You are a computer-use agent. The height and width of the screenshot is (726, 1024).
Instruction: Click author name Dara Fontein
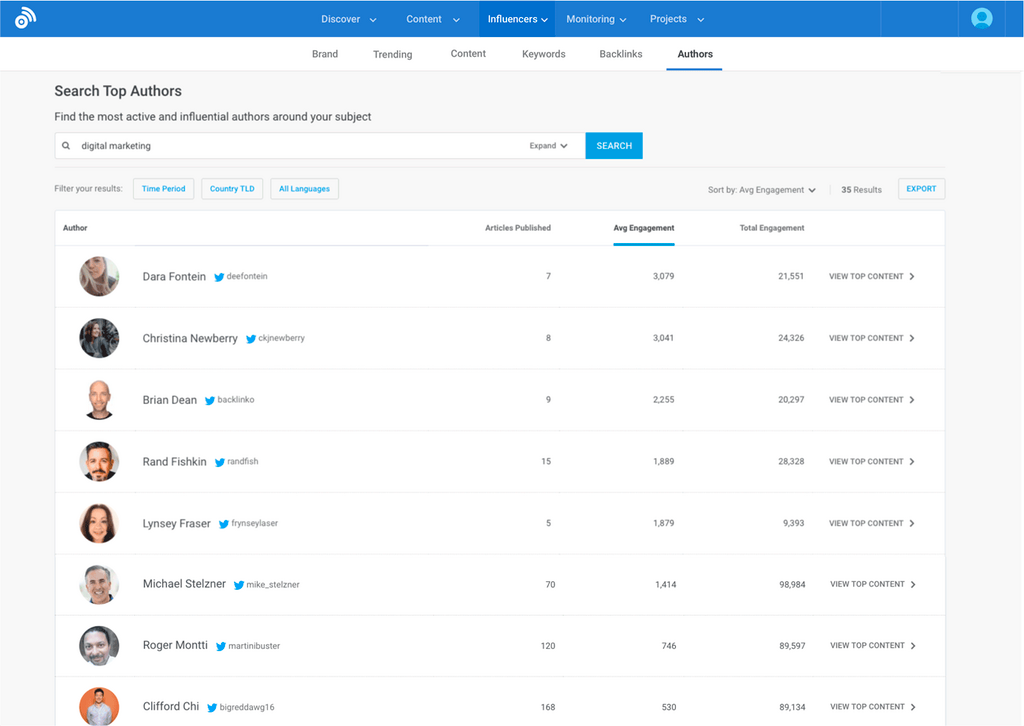(x=174, y=277)
